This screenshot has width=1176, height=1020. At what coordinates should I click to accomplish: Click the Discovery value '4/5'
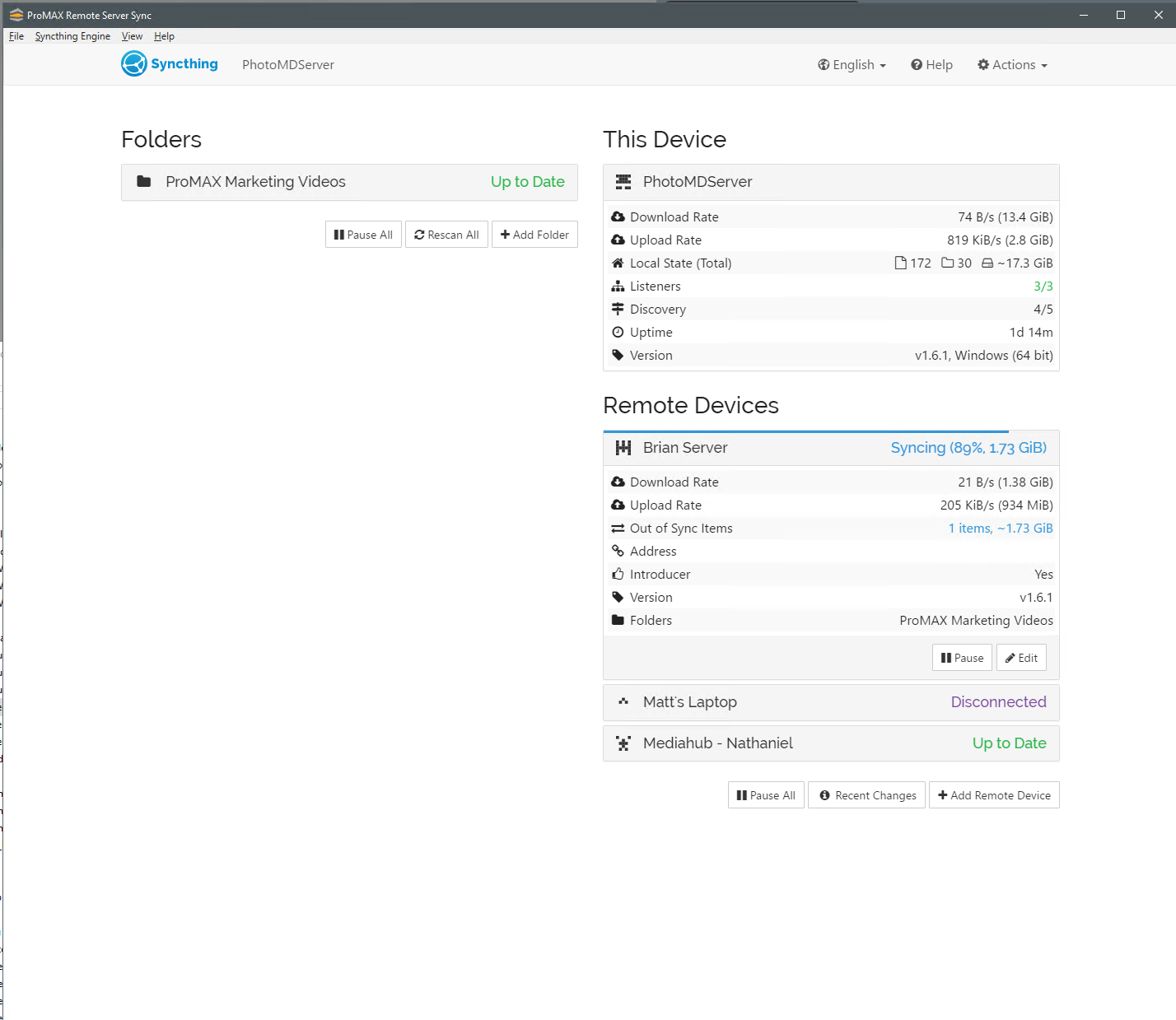(1043, 310)
